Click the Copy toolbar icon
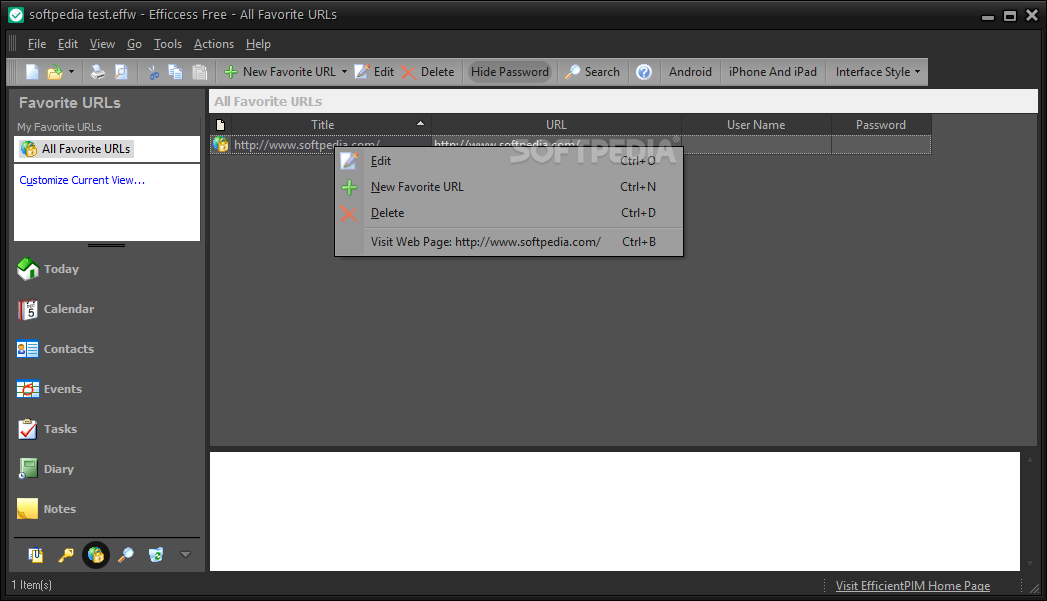 175,71
